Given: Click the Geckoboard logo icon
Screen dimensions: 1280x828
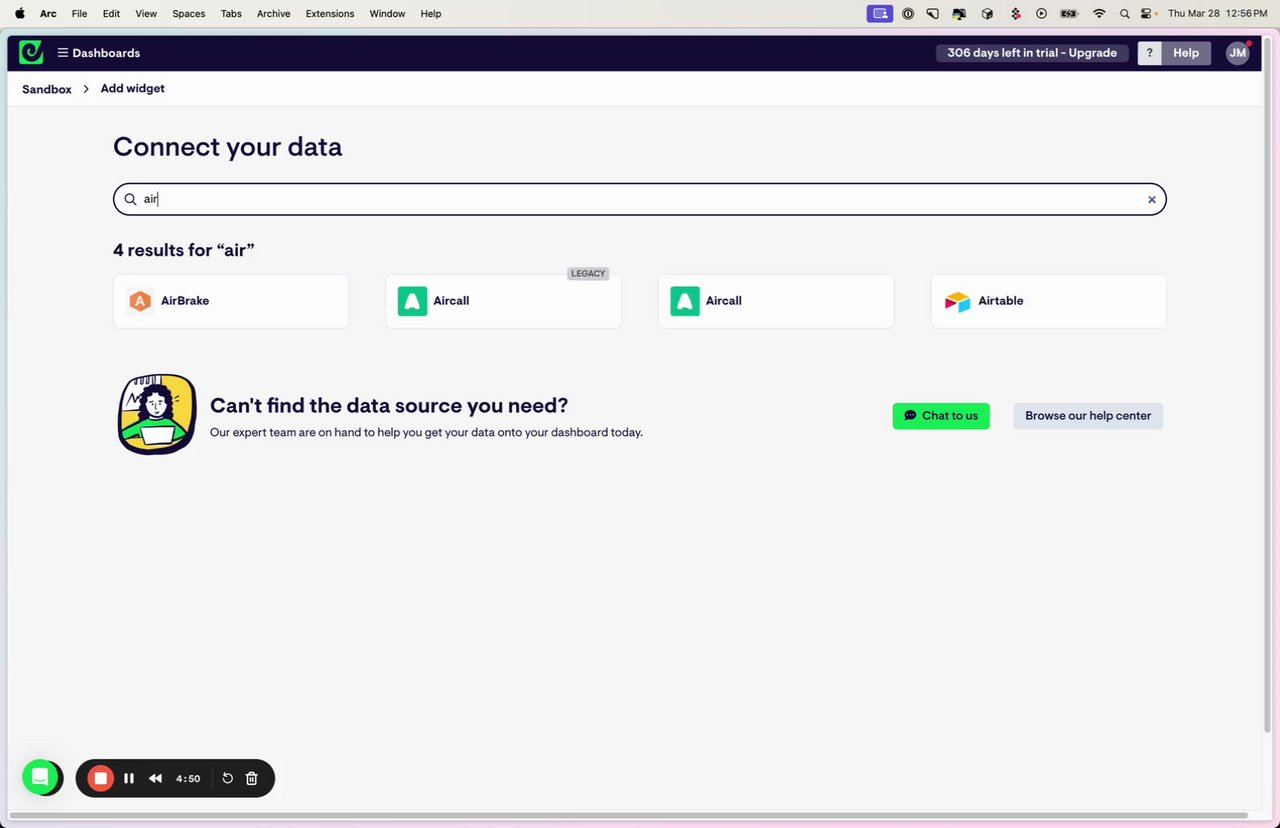Looking at the screenshot, I should [x=31, y=53].
